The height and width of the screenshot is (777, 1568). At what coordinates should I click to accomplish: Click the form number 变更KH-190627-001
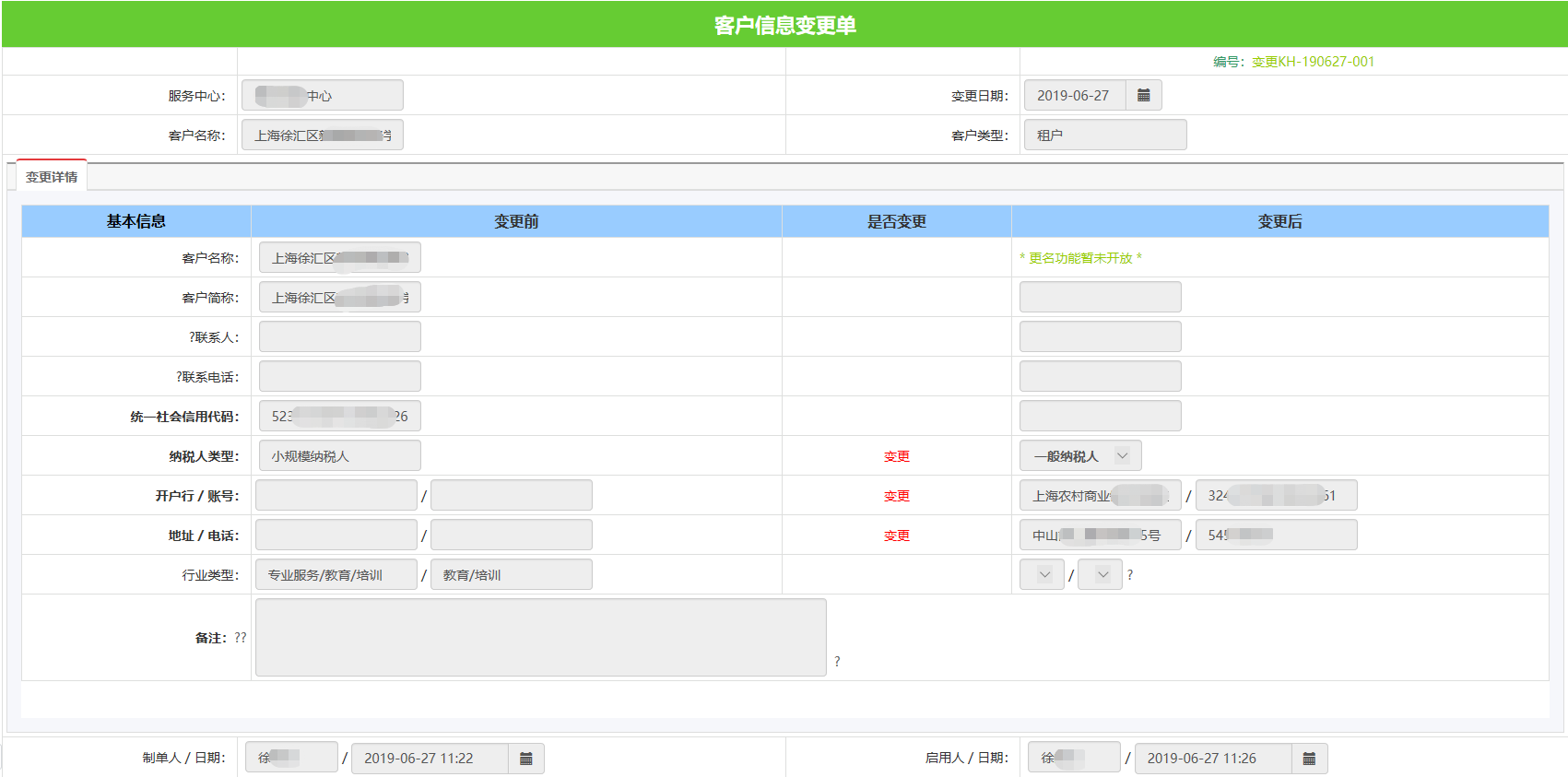(1313, 62)
